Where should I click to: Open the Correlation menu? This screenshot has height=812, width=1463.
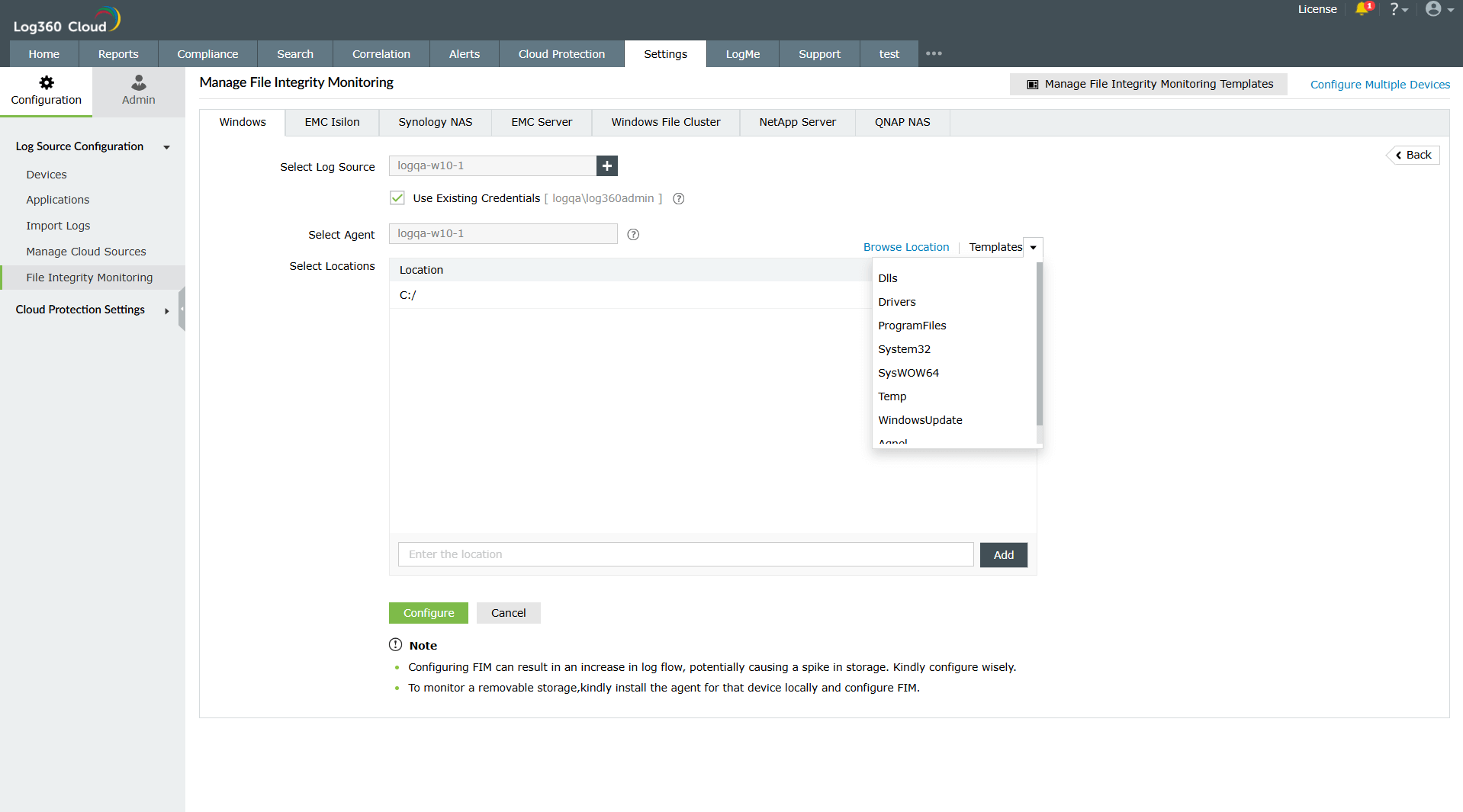click(381, 53)
